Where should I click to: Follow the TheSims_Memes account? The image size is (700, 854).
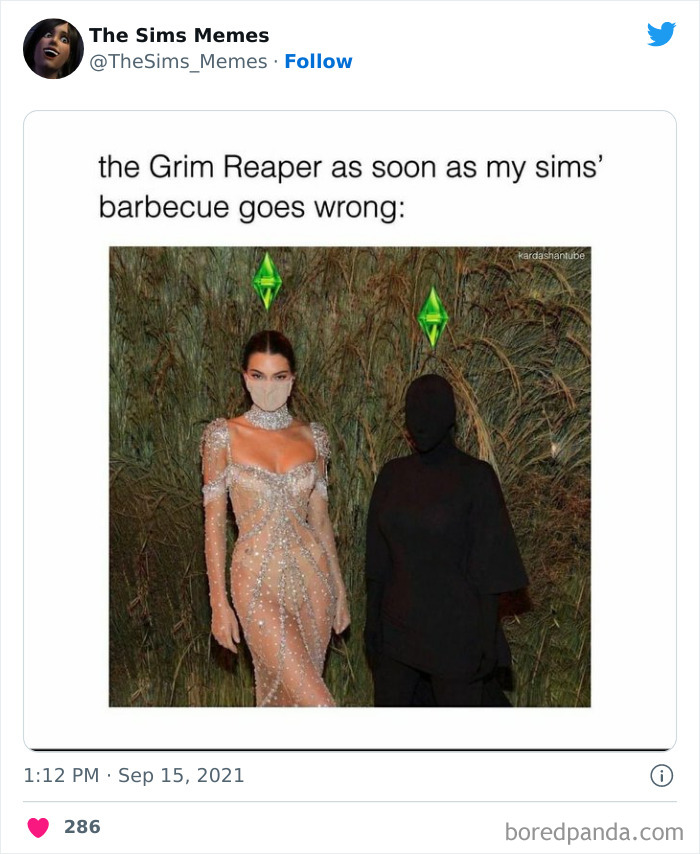pyautogui.click(x=318, y=62)
